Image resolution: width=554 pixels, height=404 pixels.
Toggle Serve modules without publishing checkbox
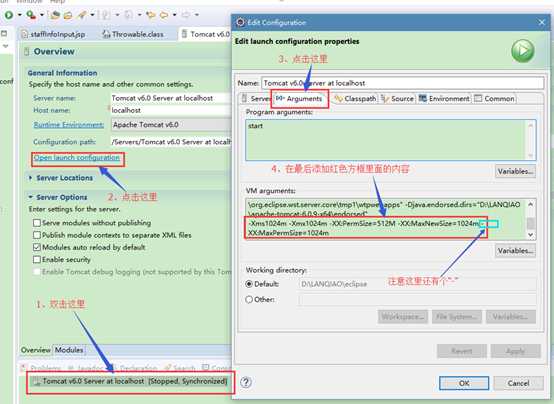(37, 223)
